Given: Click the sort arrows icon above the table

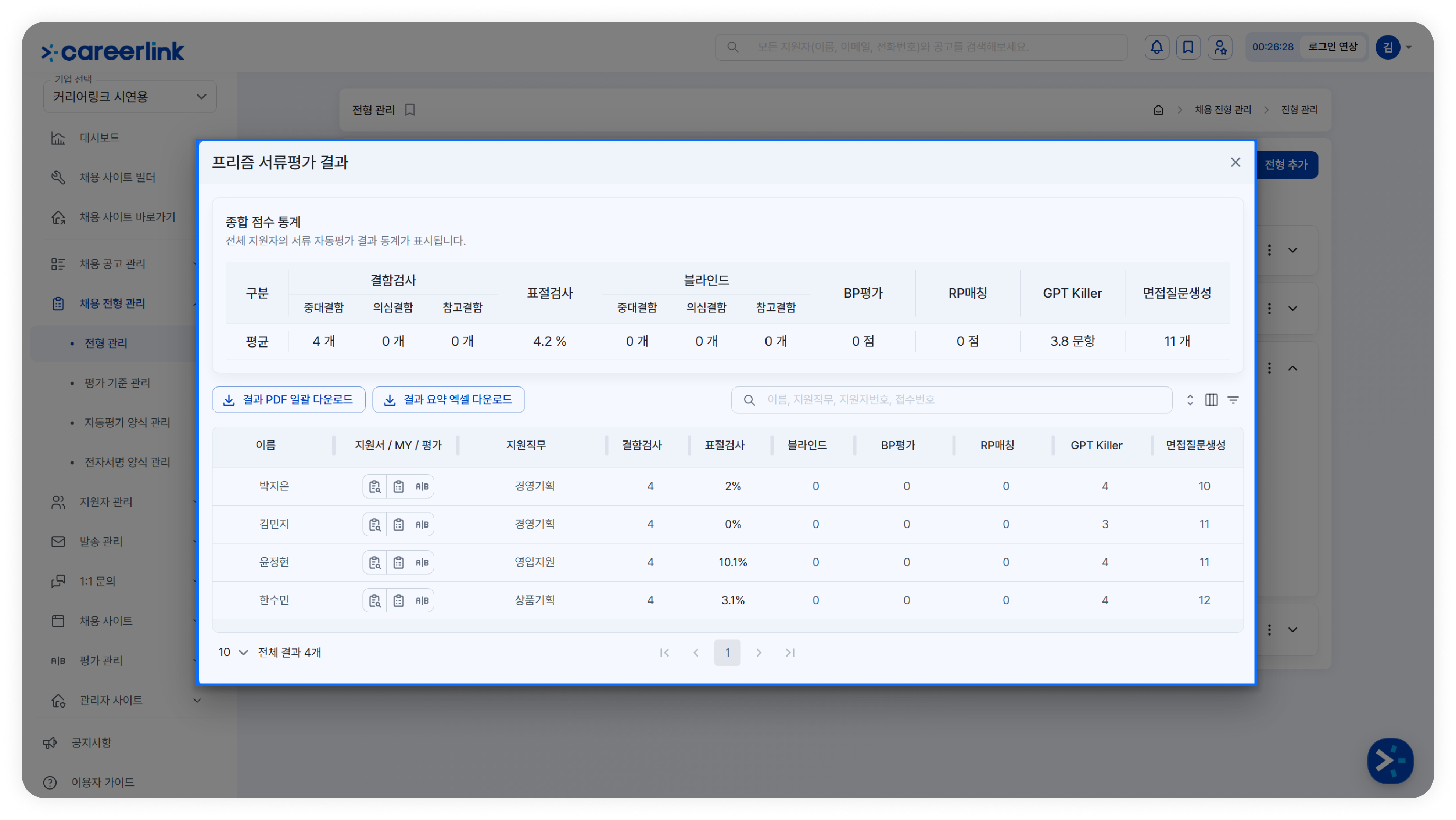Looking at the screenshot, I should [x=1190, y=400].
